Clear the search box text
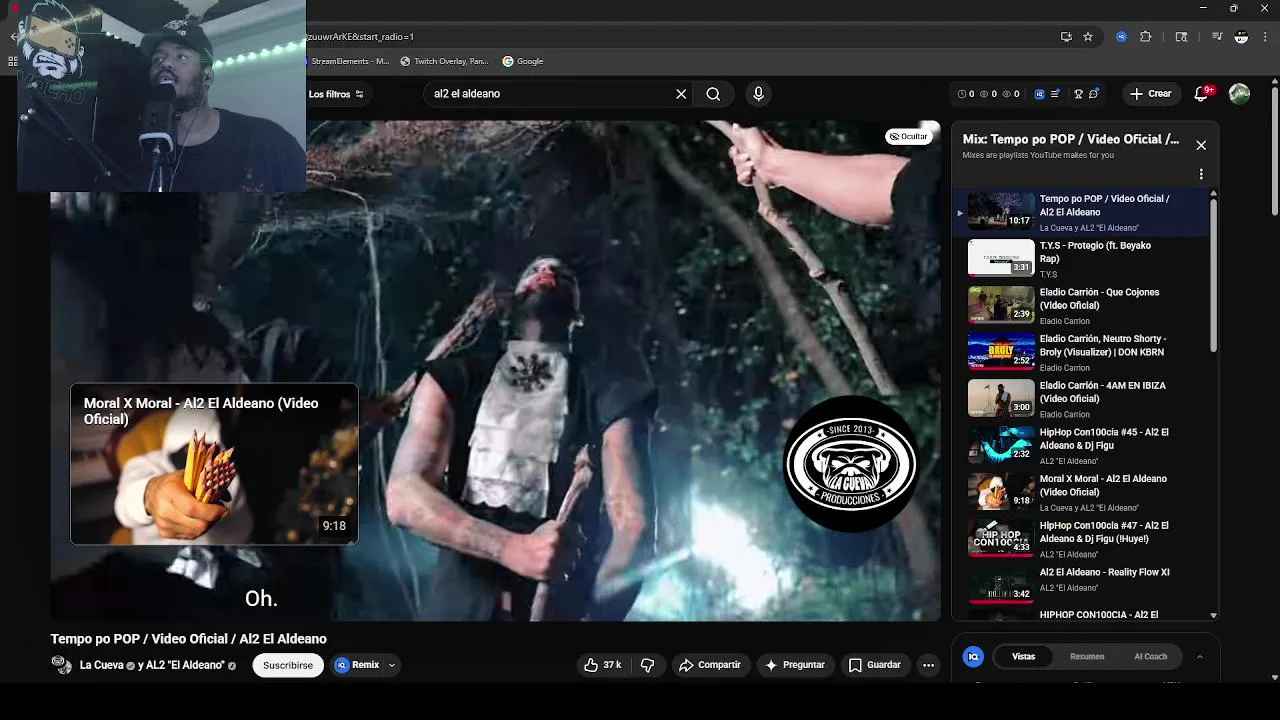1280x720 pixels. click(681, 94)
